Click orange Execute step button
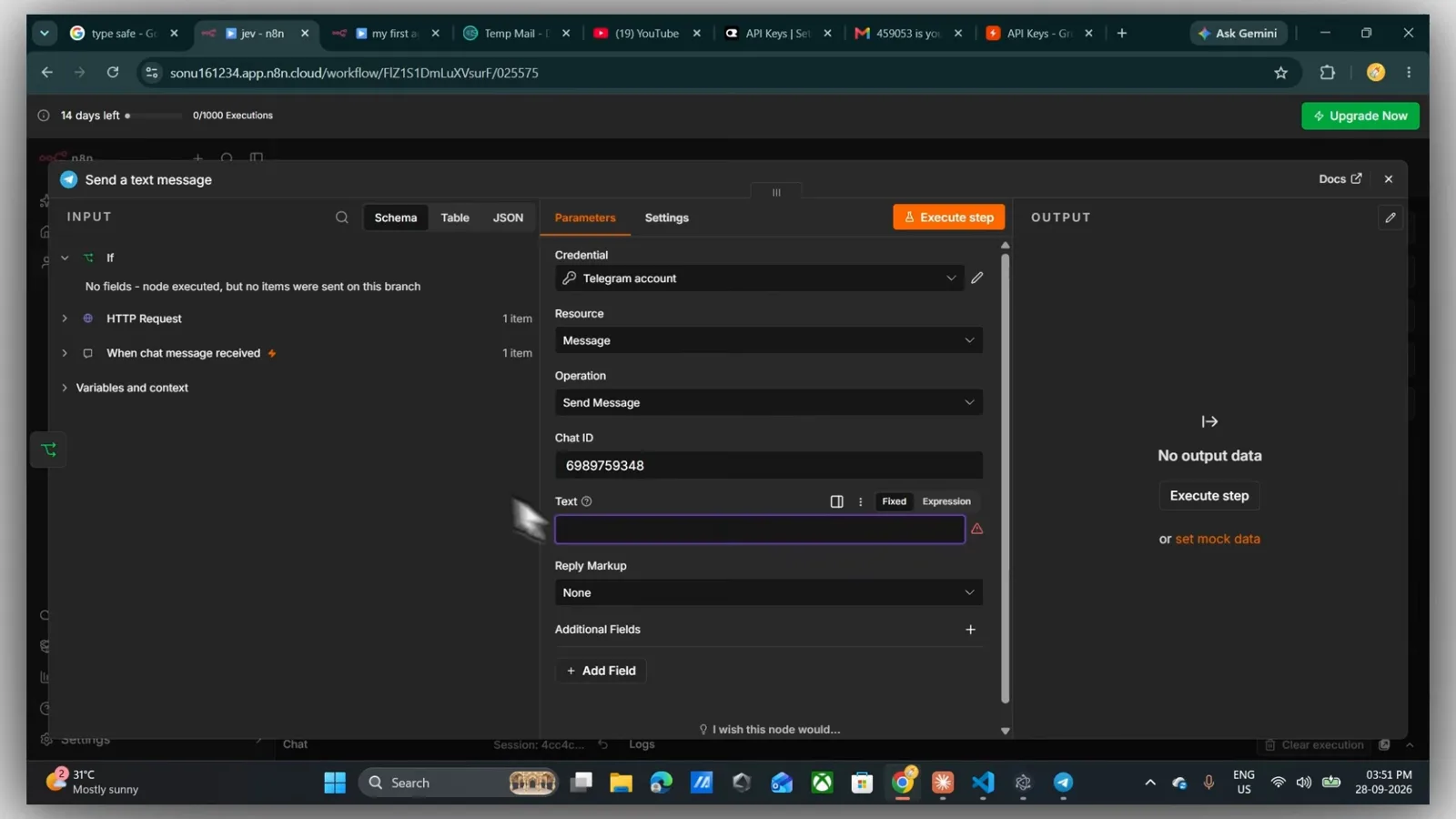 [x=948, y=217]
